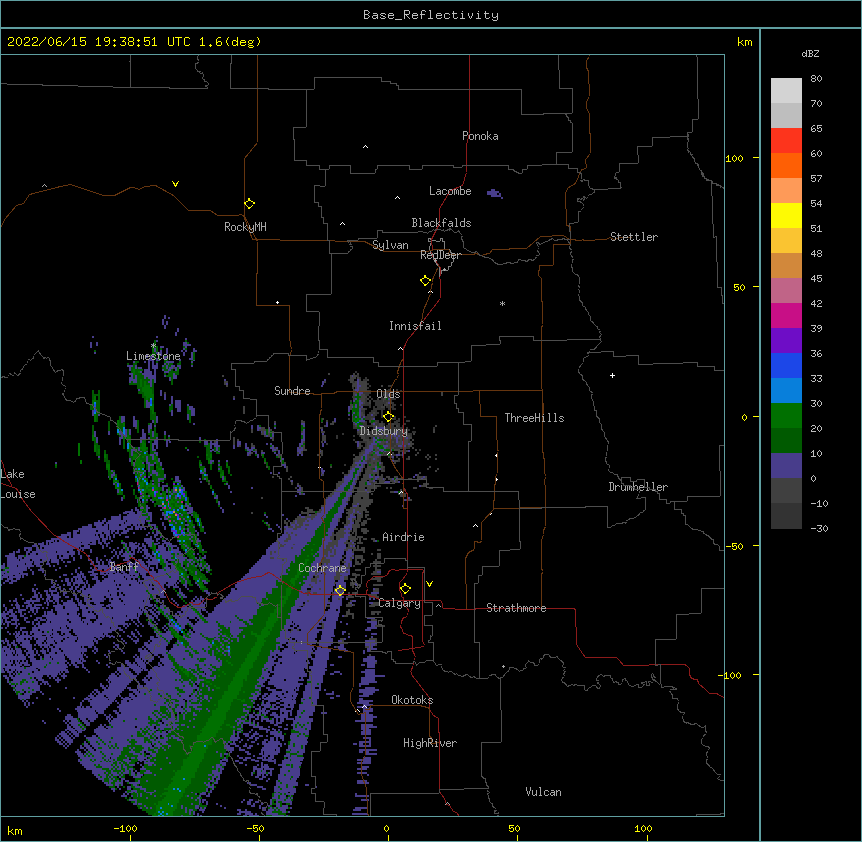The image size is (862, 842).
Task: Click the Drumheller city label
Action: (x=638, y=487)
